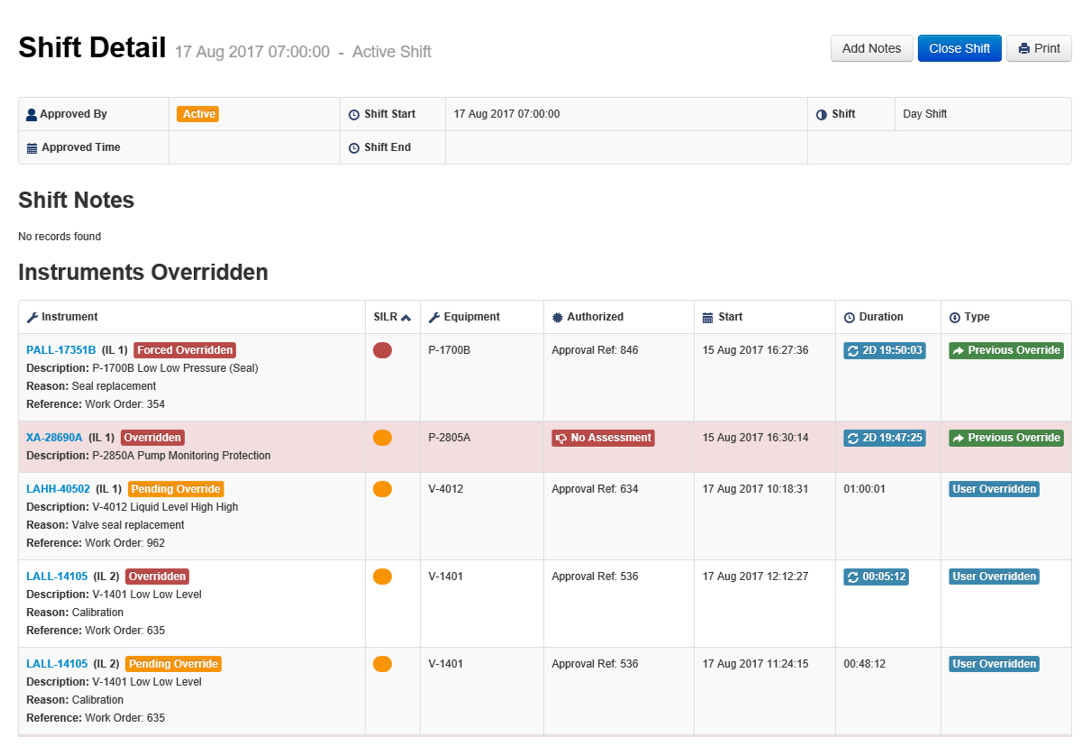Click the Duration column clock icon

pyautogui.click(x=849, y=317)
